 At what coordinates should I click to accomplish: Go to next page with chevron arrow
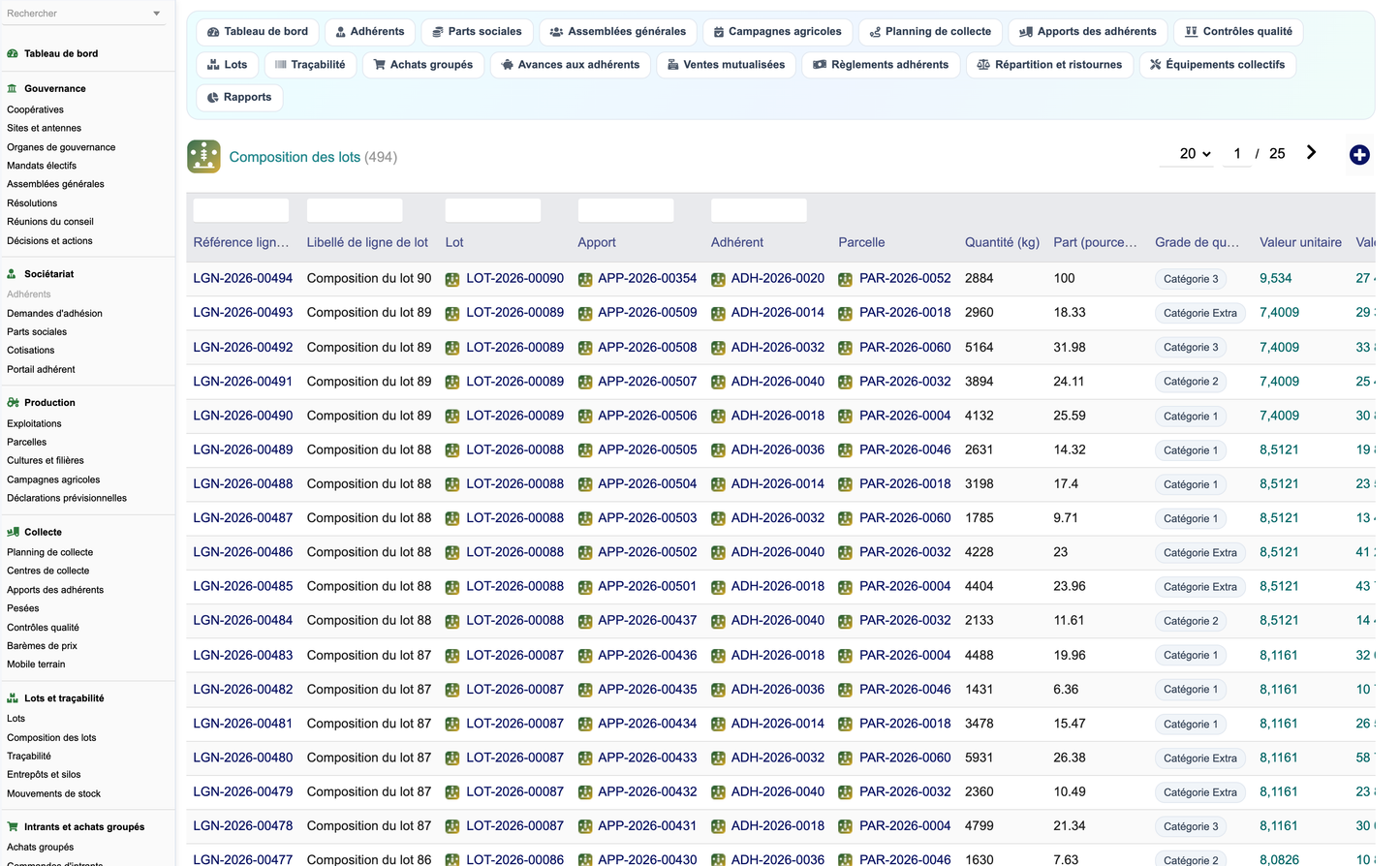pyautogui.click(x=1311, y=153)
